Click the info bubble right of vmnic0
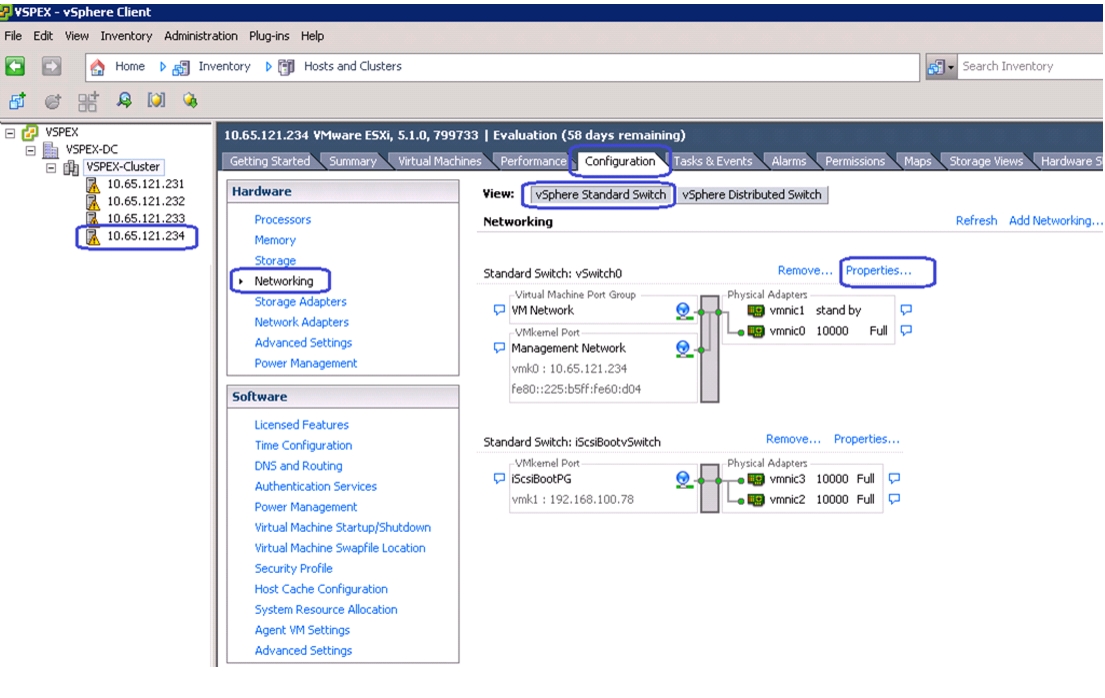The image size is (1105, 698). click(906, 330)
